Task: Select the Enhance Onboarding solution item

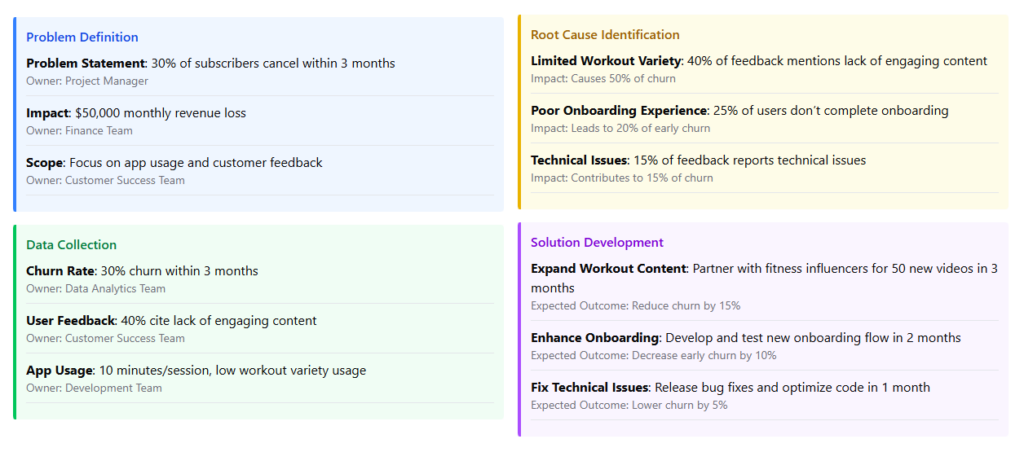Action: click(595, 337)
